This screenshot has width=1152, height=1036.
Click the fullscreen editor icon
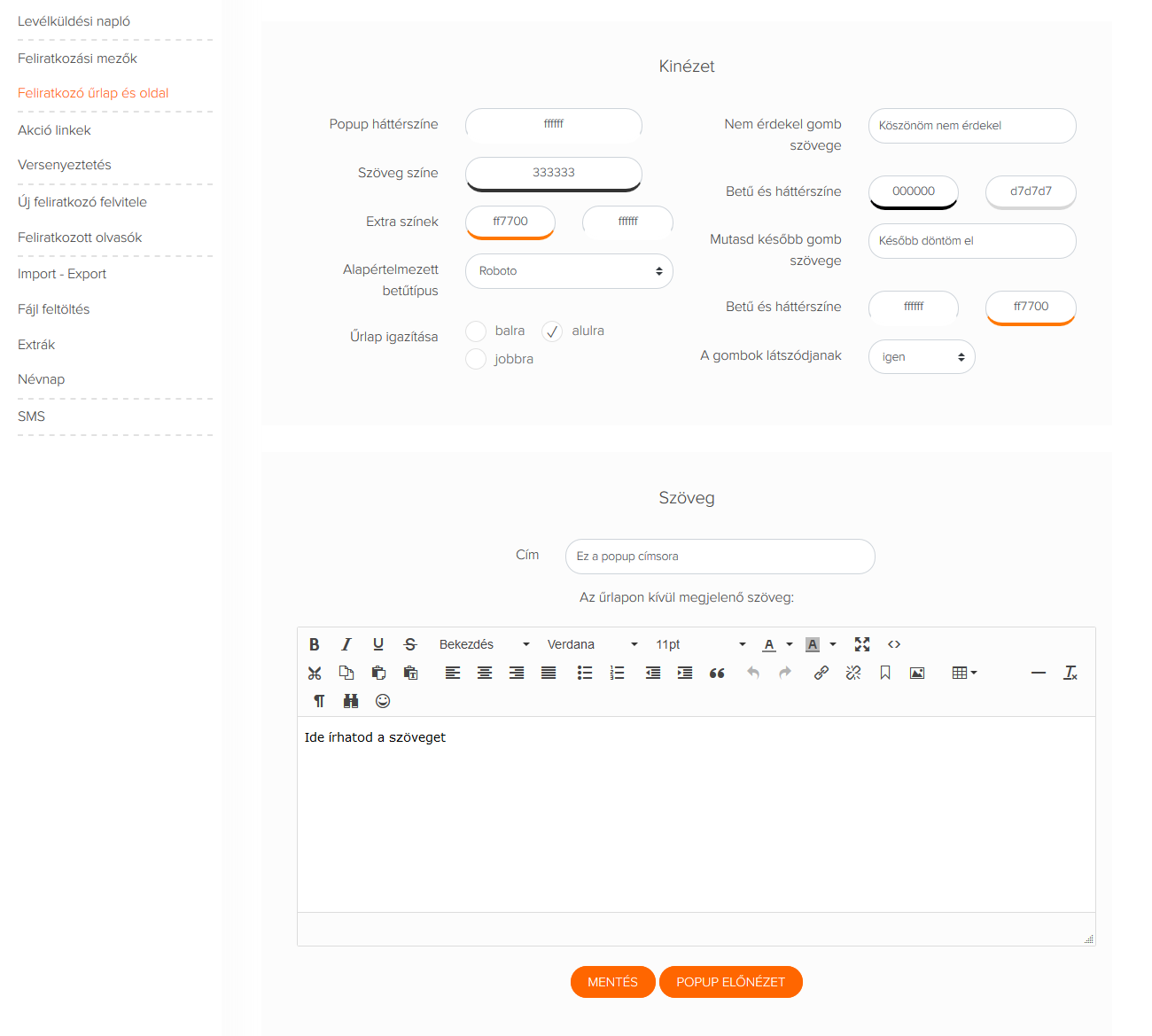[862, 644]
